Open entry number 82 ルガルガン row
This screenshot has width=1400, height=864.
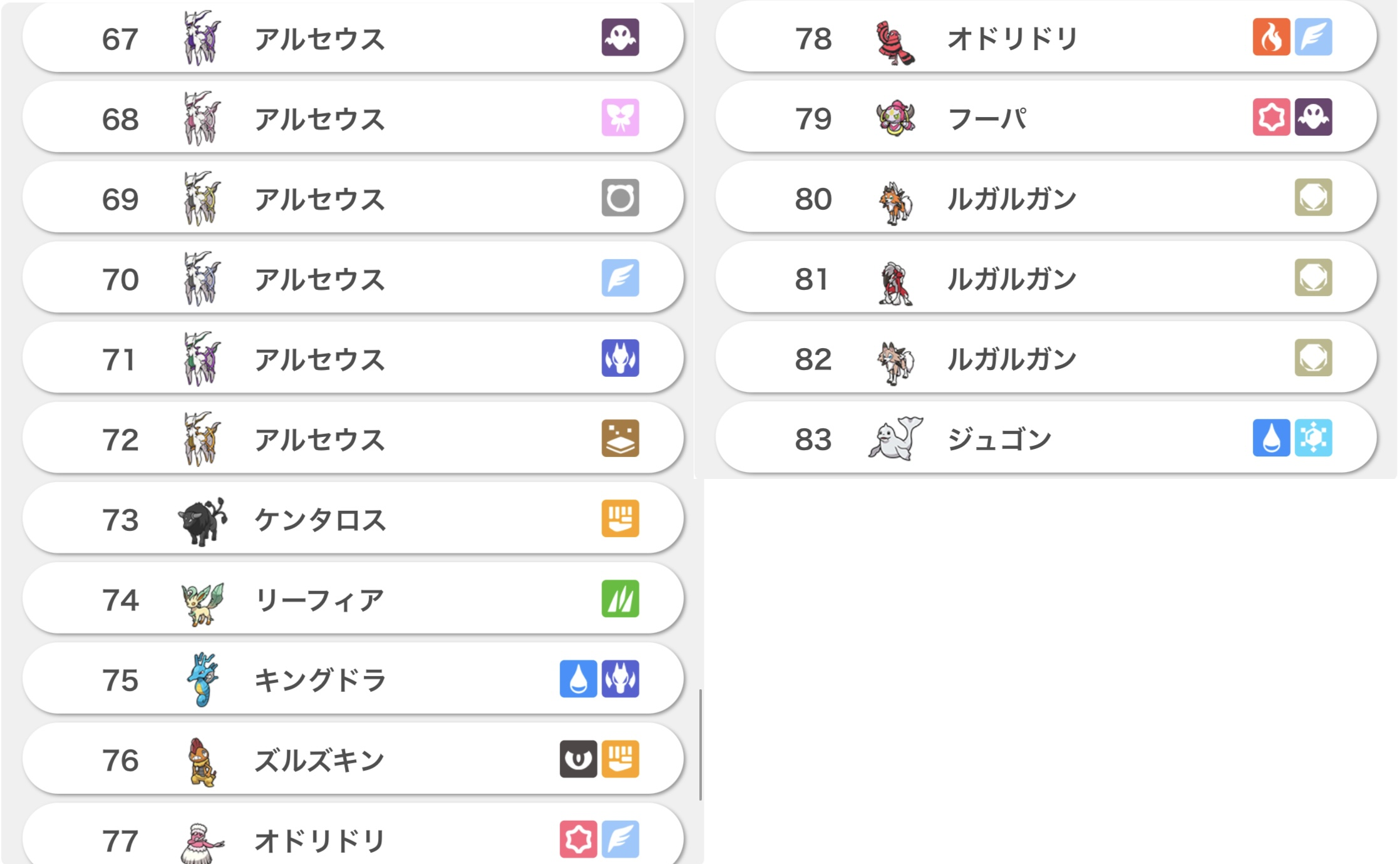click(x=1046, y=359)
